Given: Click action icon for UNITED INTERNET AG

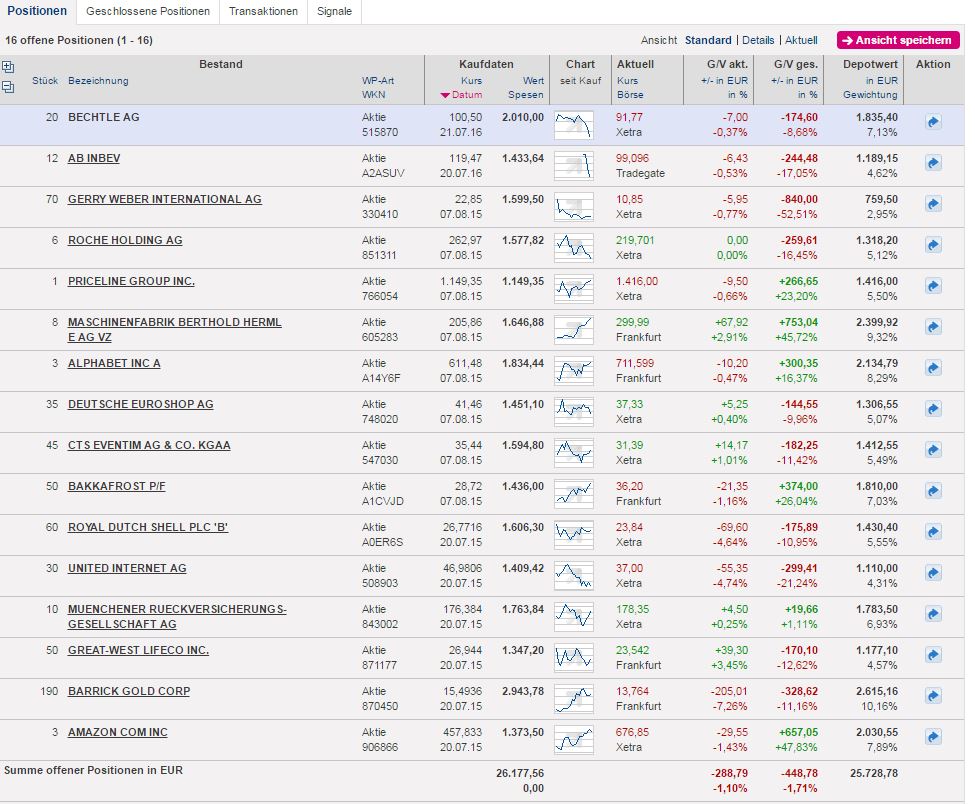Looking at the screenshot, I should click(x=933, y=573).
